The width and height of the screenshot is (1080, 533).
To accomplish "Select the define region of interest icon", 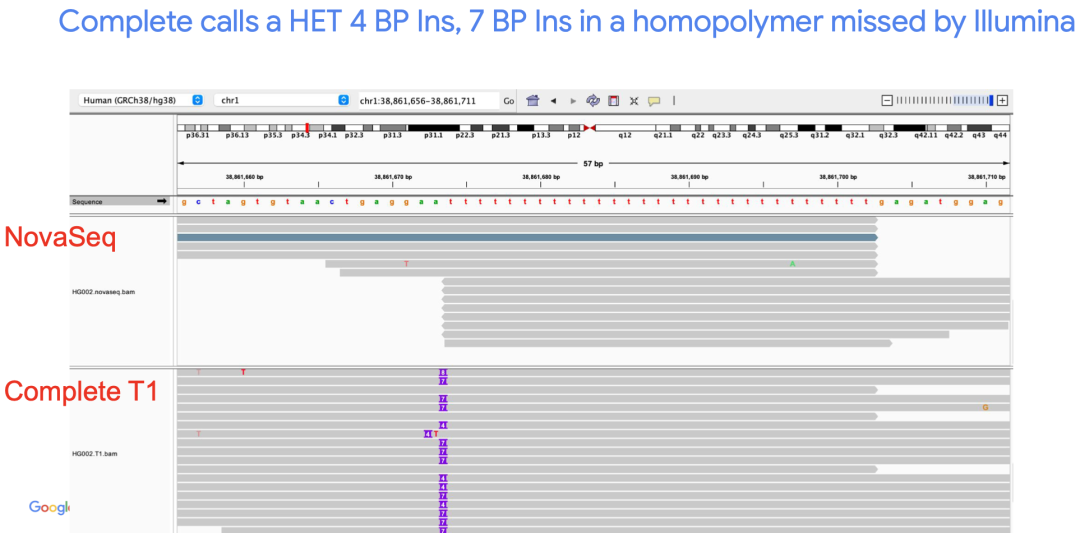I will [614, 101].
